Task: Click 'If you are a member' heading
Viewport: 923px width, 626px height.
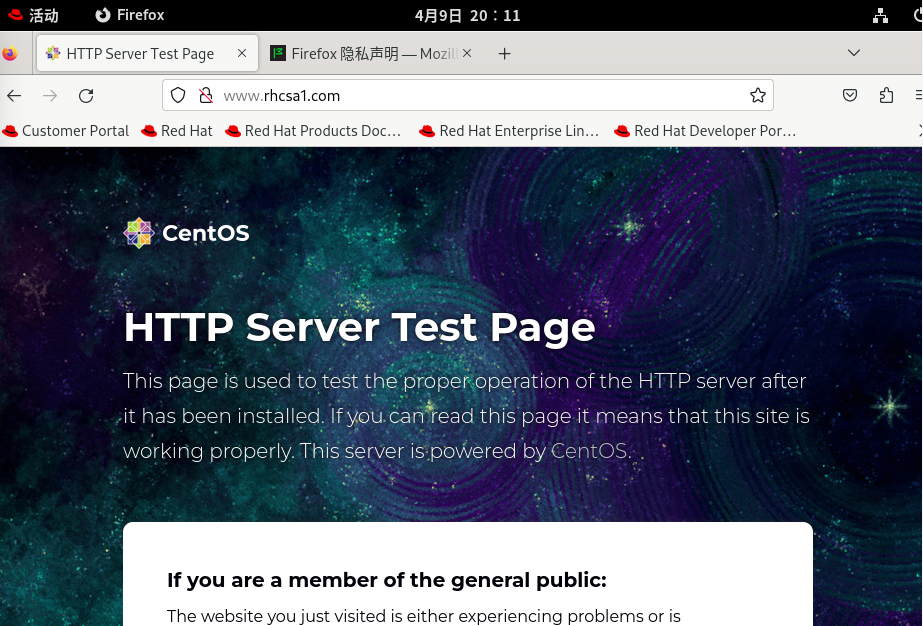Action: [x=387, y=580]
